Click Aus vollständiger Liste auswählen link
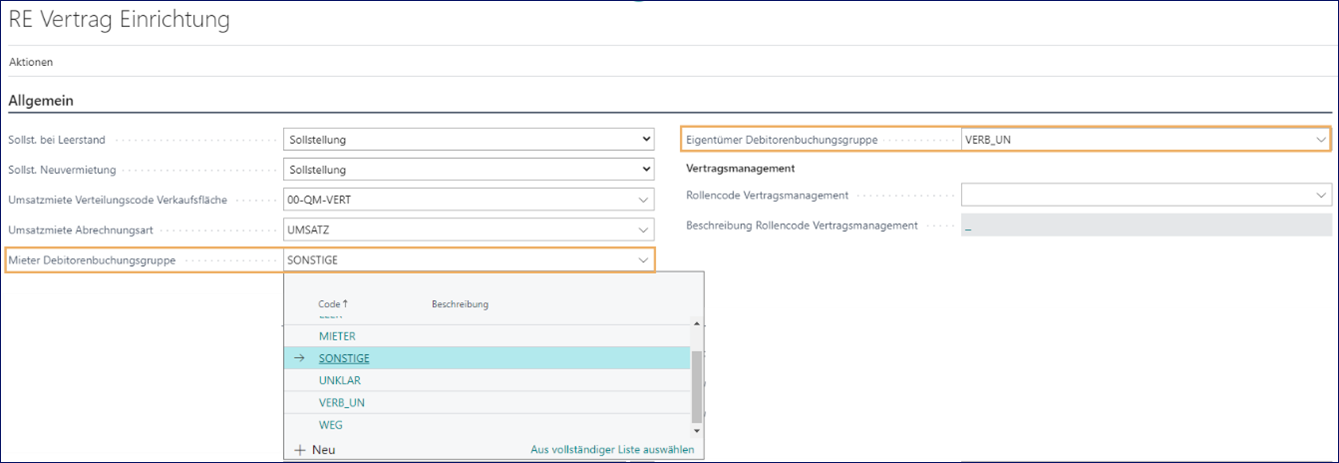Viewport: 1339px width, 463px height. (x=612, y=450)
